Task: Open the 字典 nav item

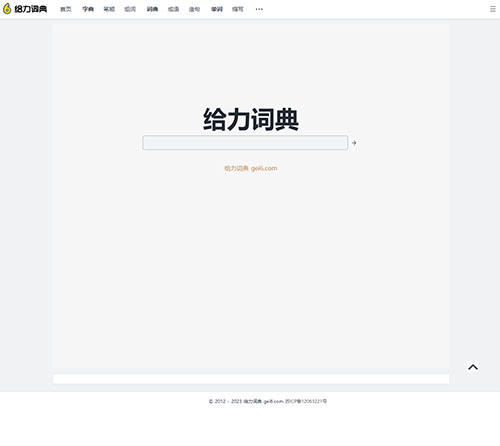Action: tap(88, 9)
